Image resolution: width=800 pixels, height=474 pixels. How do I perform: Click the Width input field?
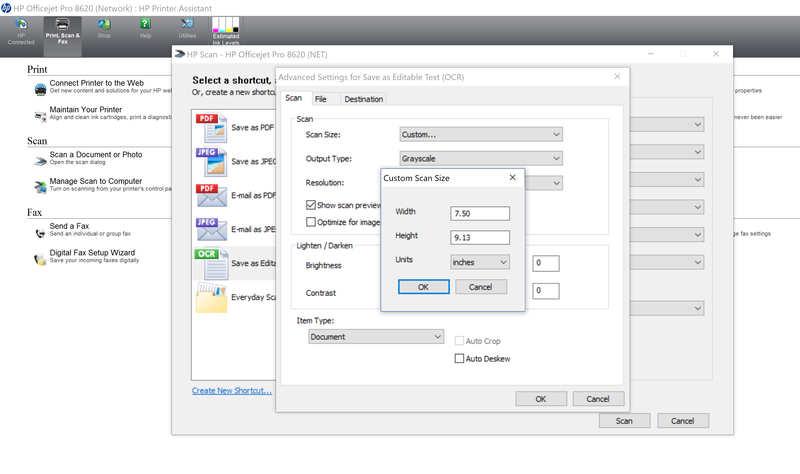(480, 214)
